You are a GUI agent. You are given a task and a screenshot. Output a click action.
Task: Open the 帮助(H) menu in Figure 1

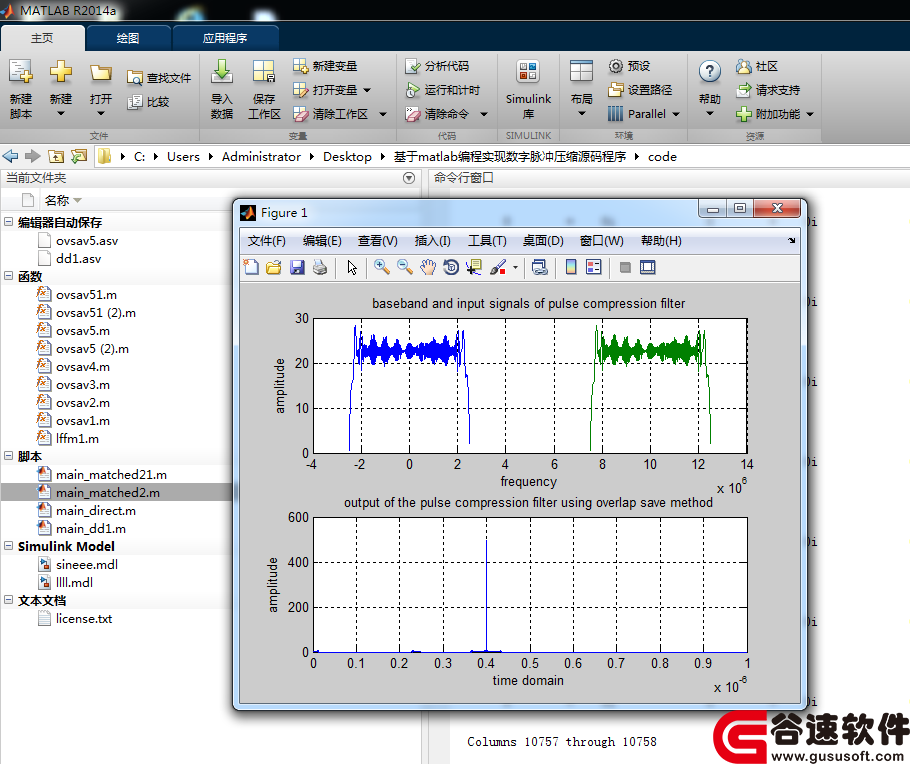(x=661, y=241)
